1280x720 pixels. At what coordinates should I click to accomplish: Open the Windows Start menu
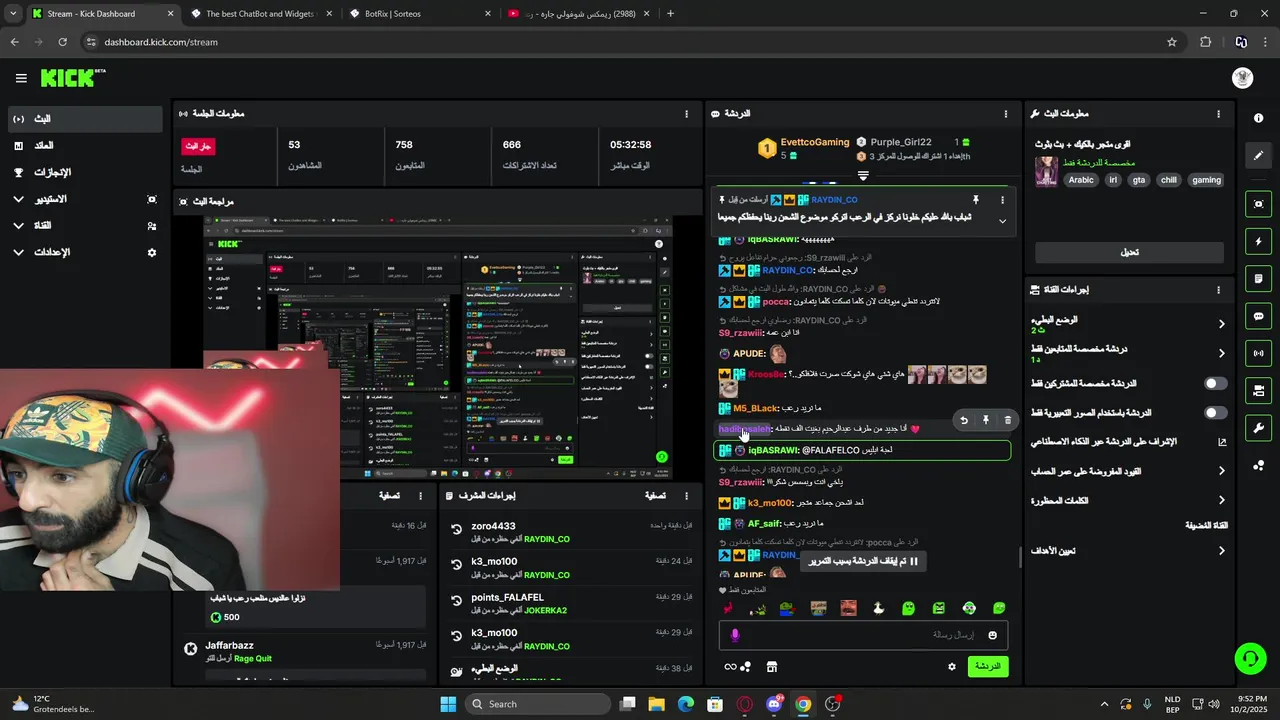click(x=448, y=704)
